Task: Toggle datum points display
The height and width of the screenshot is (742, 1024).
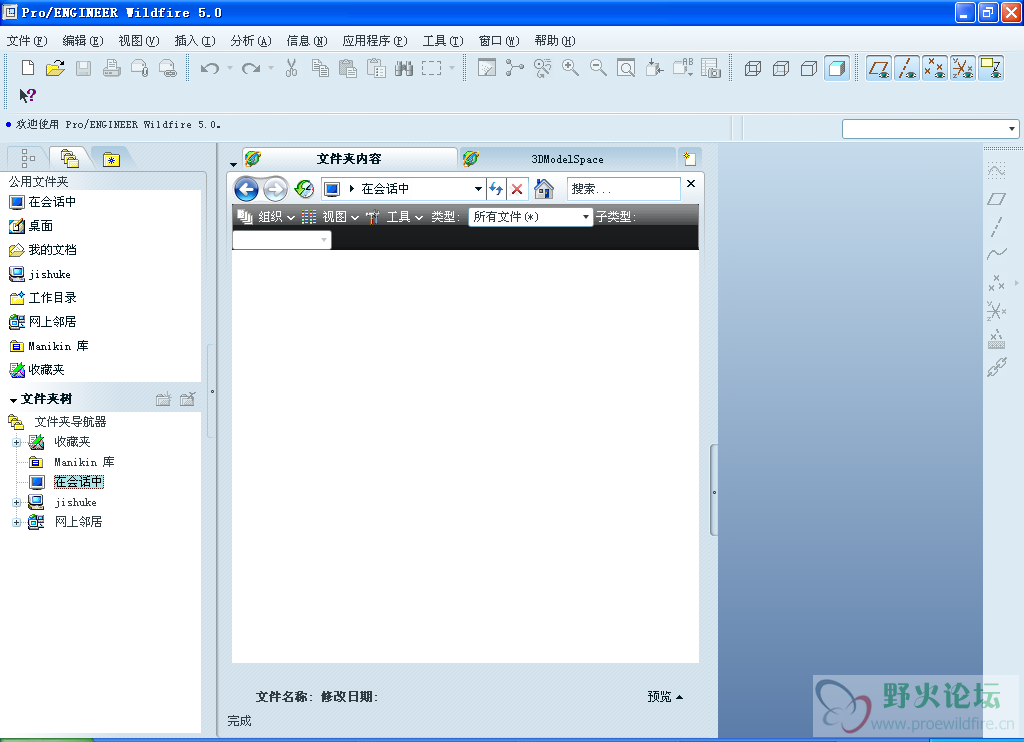Action: [x=935, y=68]
